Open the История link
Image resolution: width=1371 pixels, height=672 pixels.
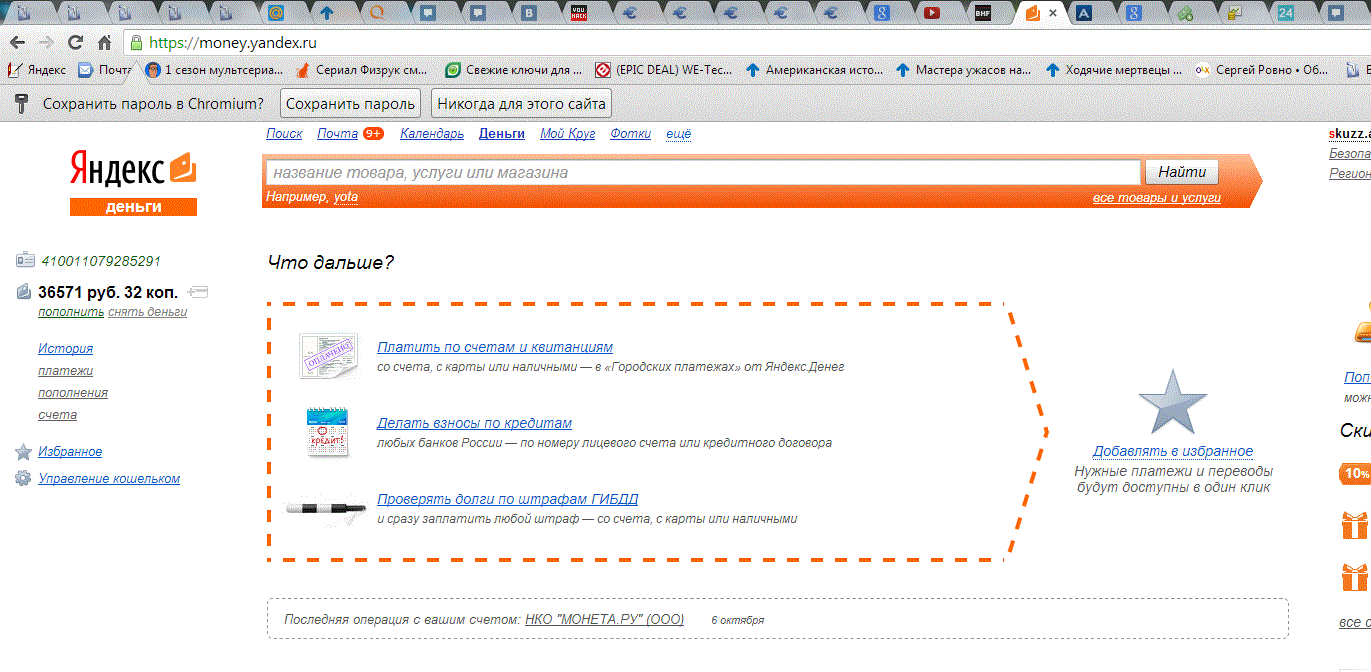[x=65, y=349]
